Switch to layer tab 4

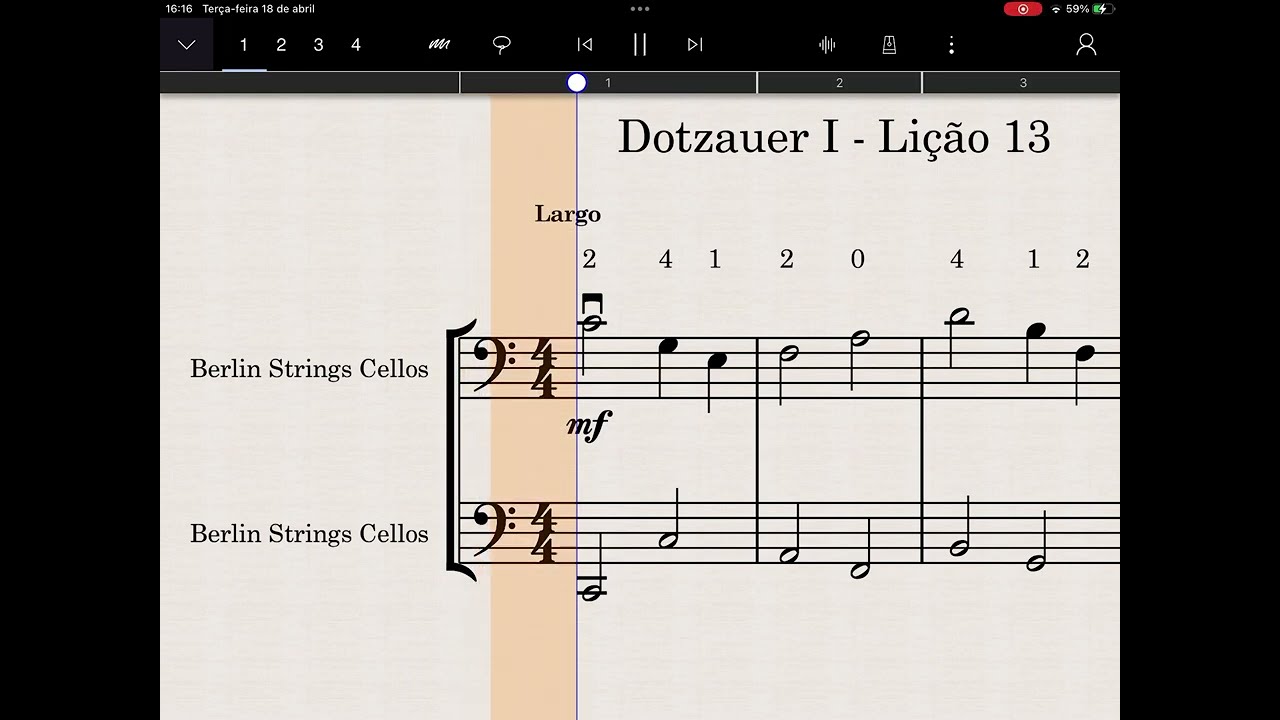355,45
